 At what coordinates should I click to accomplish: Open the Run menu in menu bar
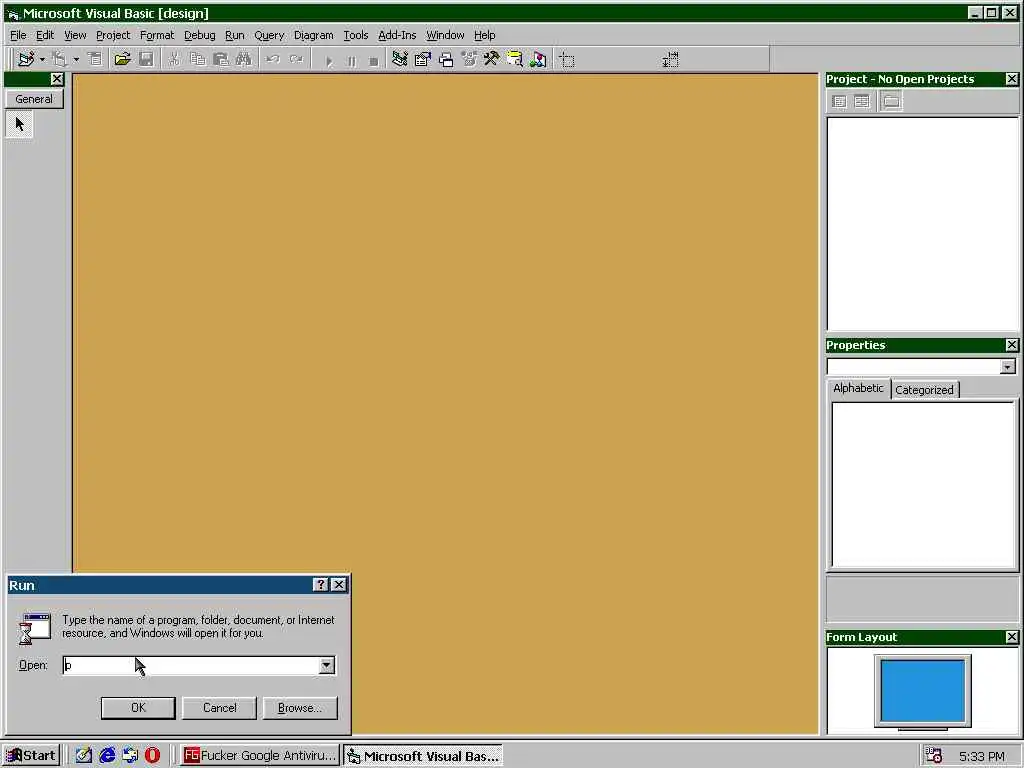234,35
